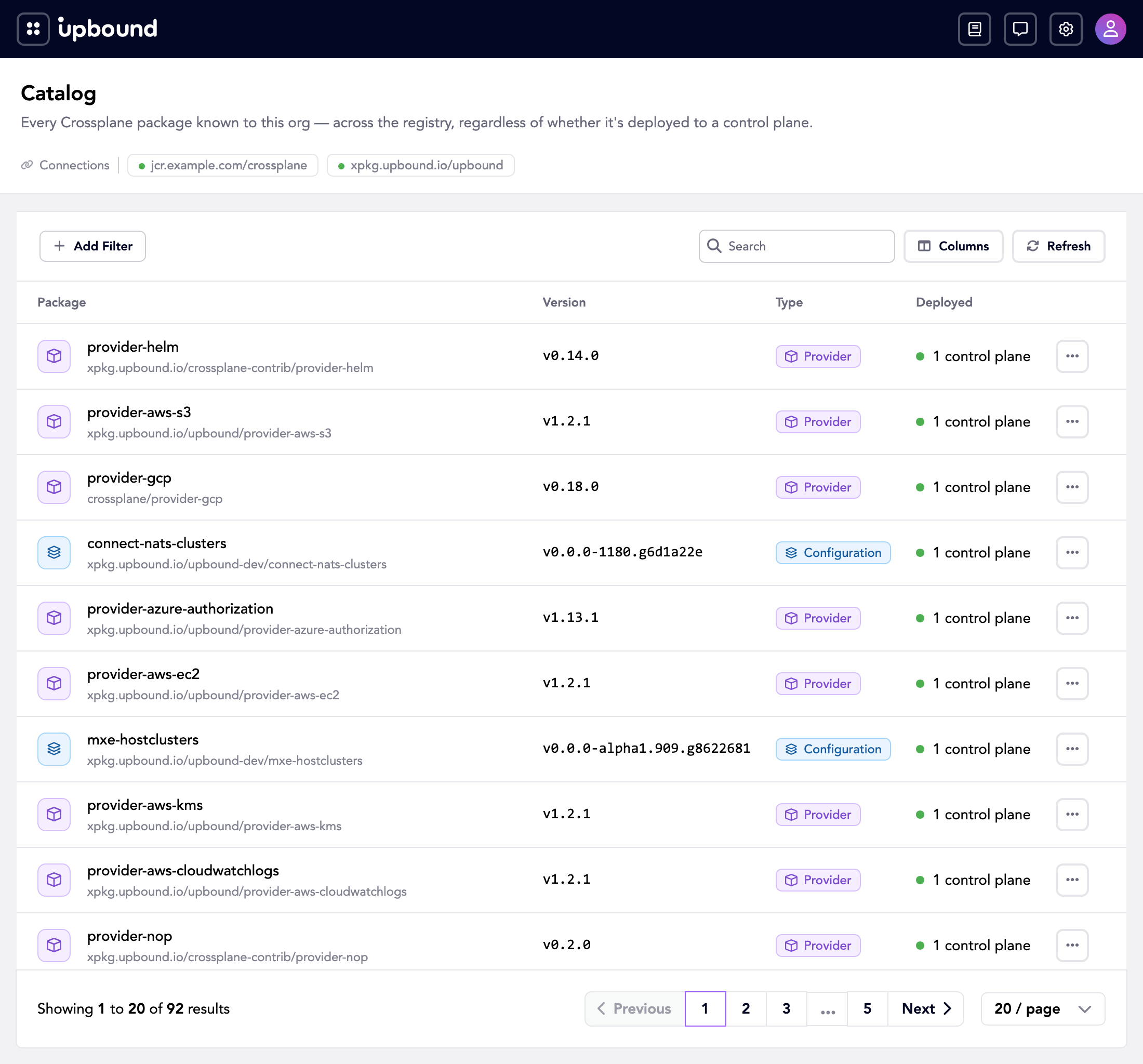Go to page 1

706,1009
